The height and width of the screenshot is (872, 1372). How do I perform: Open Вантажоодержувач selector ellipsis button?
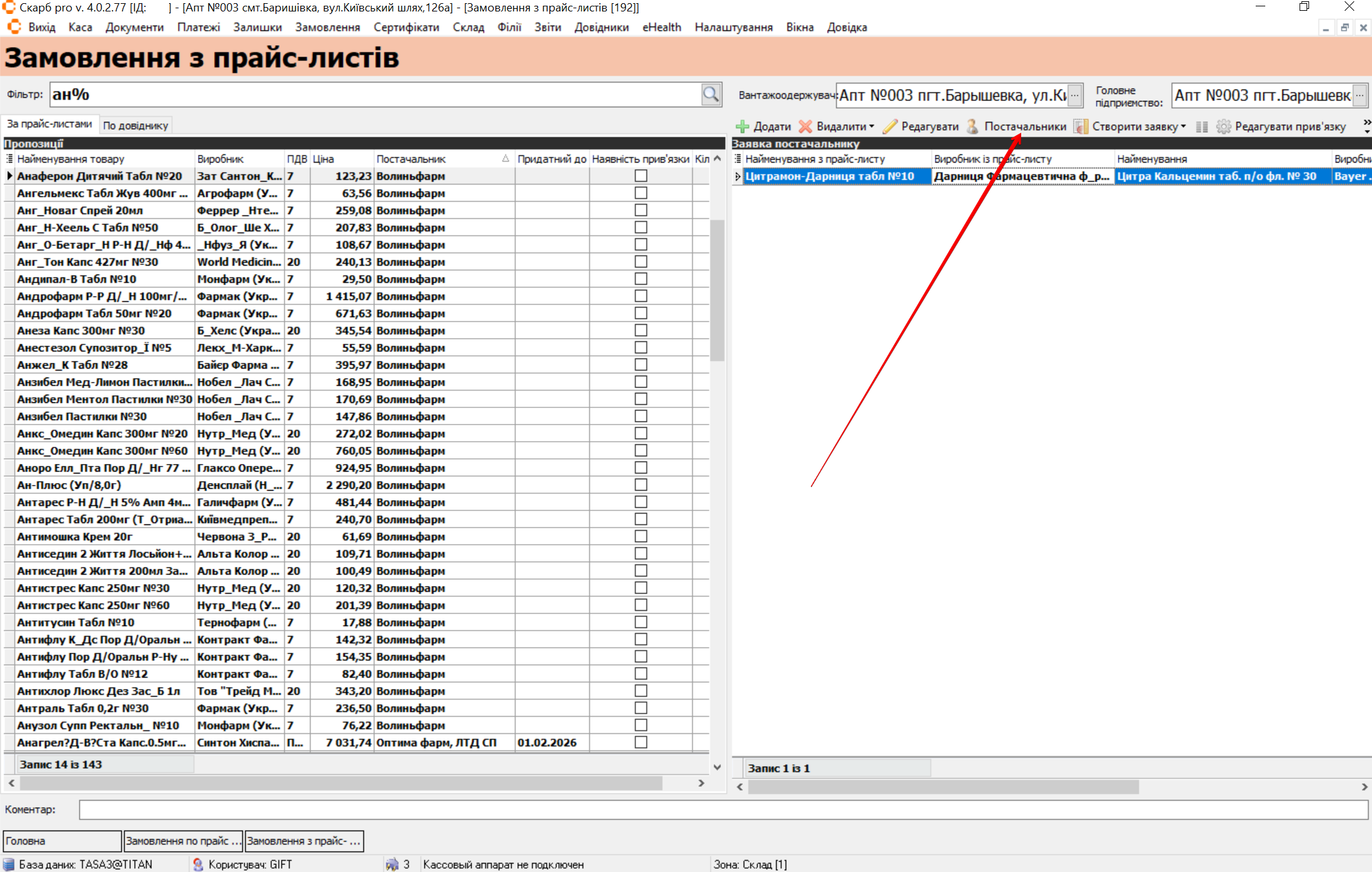point(1075,95)
